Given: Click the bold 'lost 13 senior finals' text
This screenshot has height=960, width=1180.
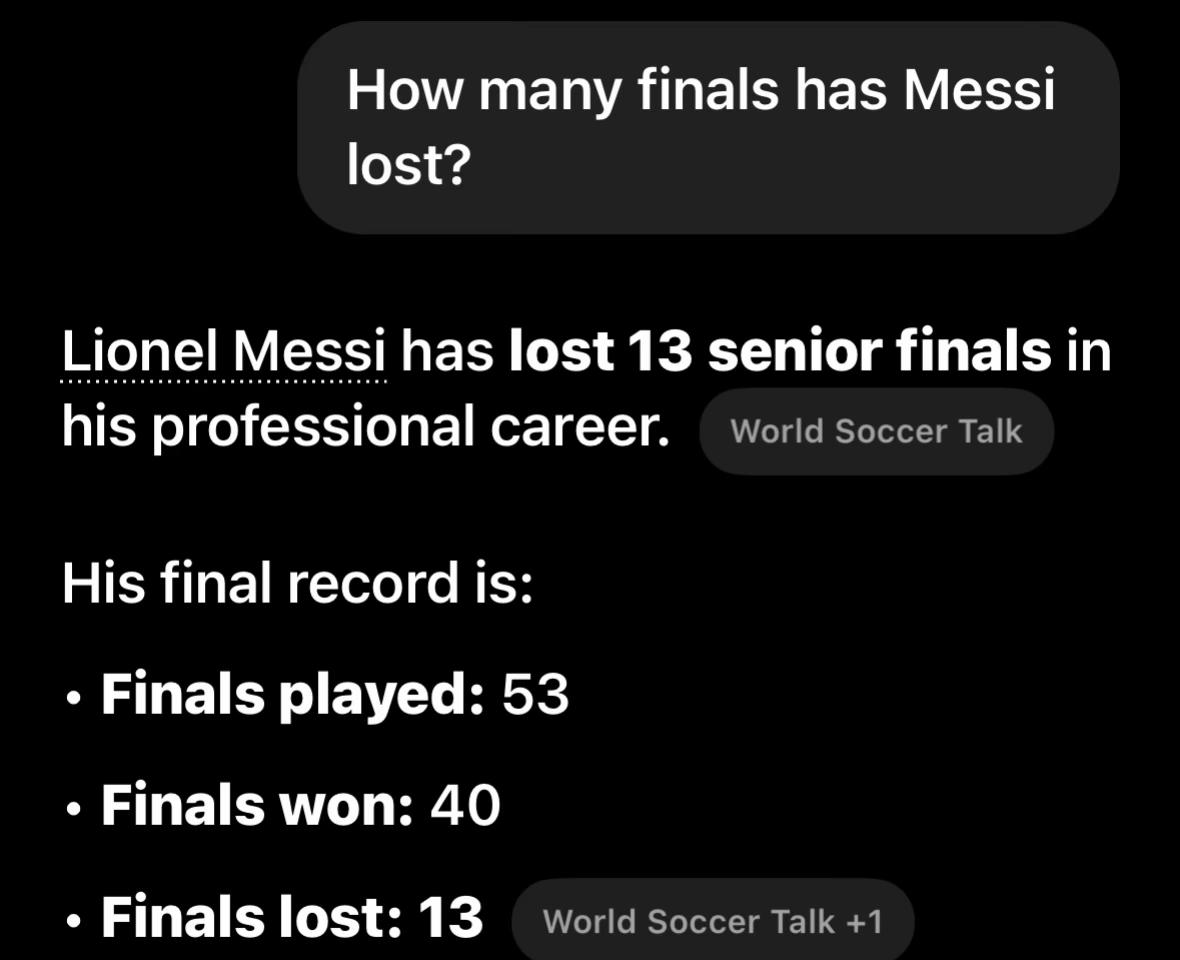Looking at the screenshot, I should tap(780, 351).
